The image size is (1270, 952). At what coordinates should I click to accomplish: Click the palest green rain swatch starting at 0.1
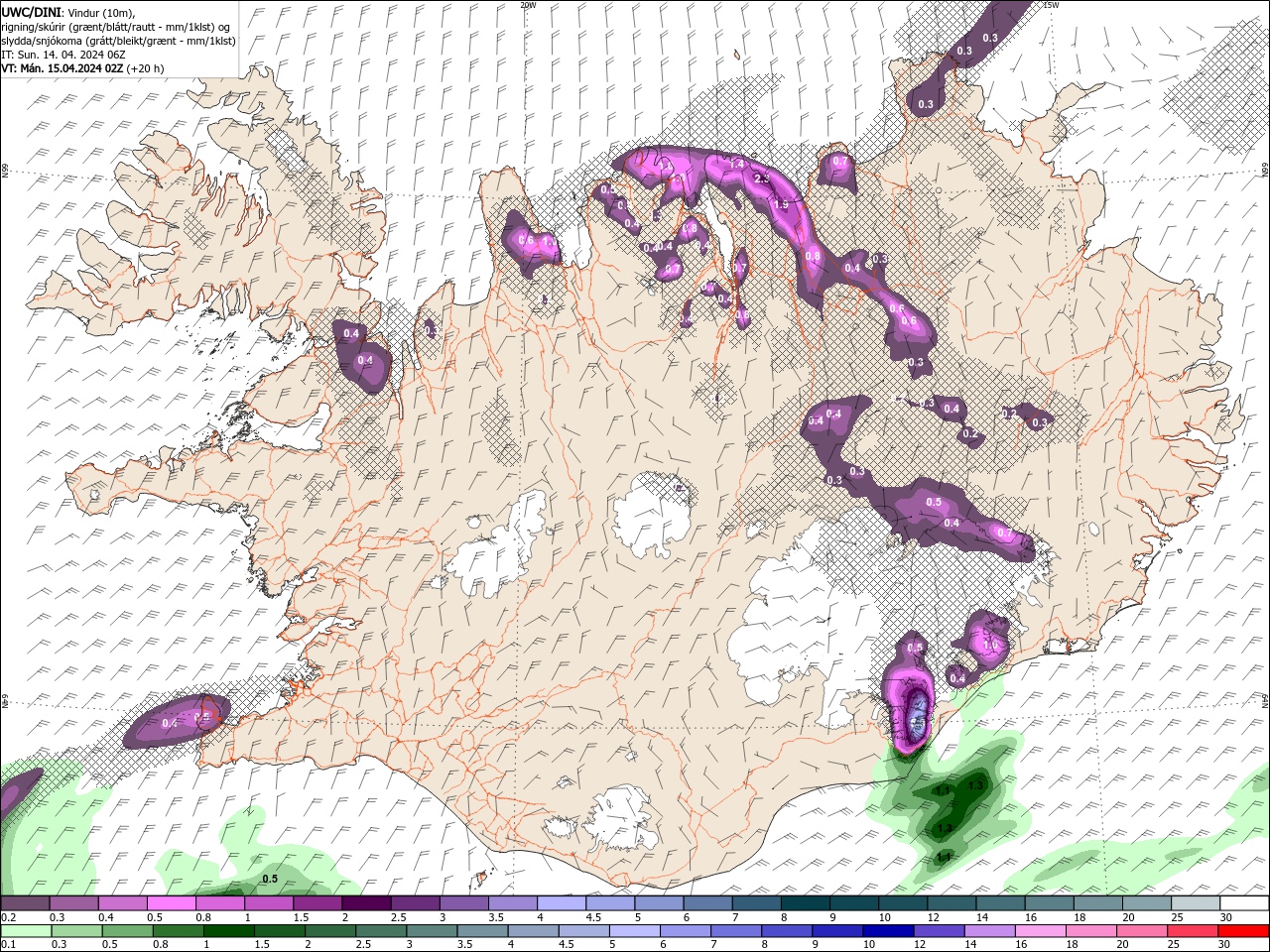(27, 931)
